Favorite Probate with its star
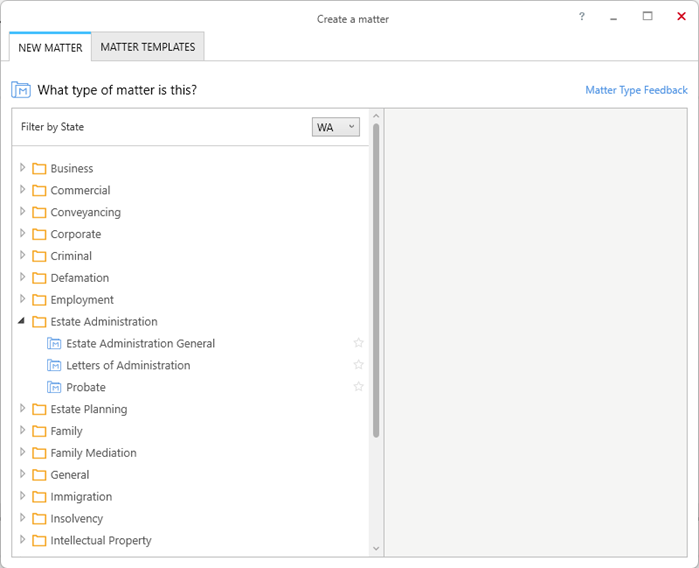Screen dimensions: 699x568 [358, 387]
